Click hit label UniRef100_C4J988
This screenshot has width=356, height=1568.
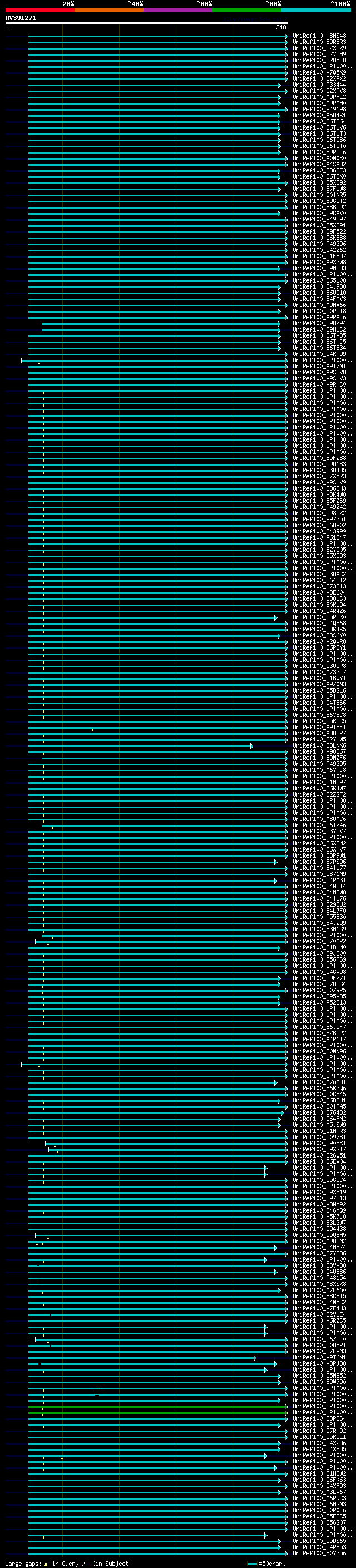pos(319,286)
